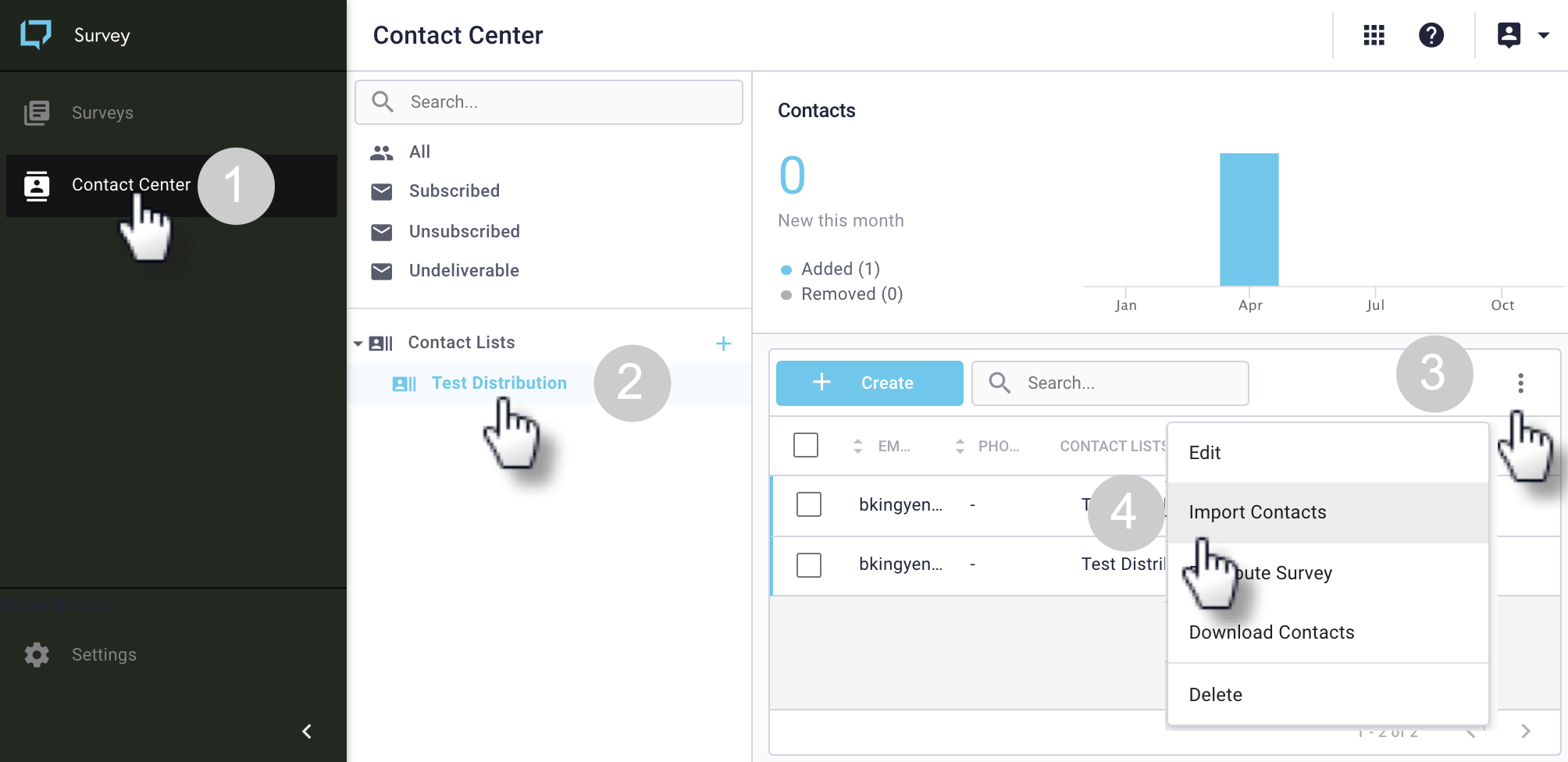Open the three-dot more options menu
The width and height of the screenshot is (1568, 762).
pyautogui.click(x=1520, y=383)
